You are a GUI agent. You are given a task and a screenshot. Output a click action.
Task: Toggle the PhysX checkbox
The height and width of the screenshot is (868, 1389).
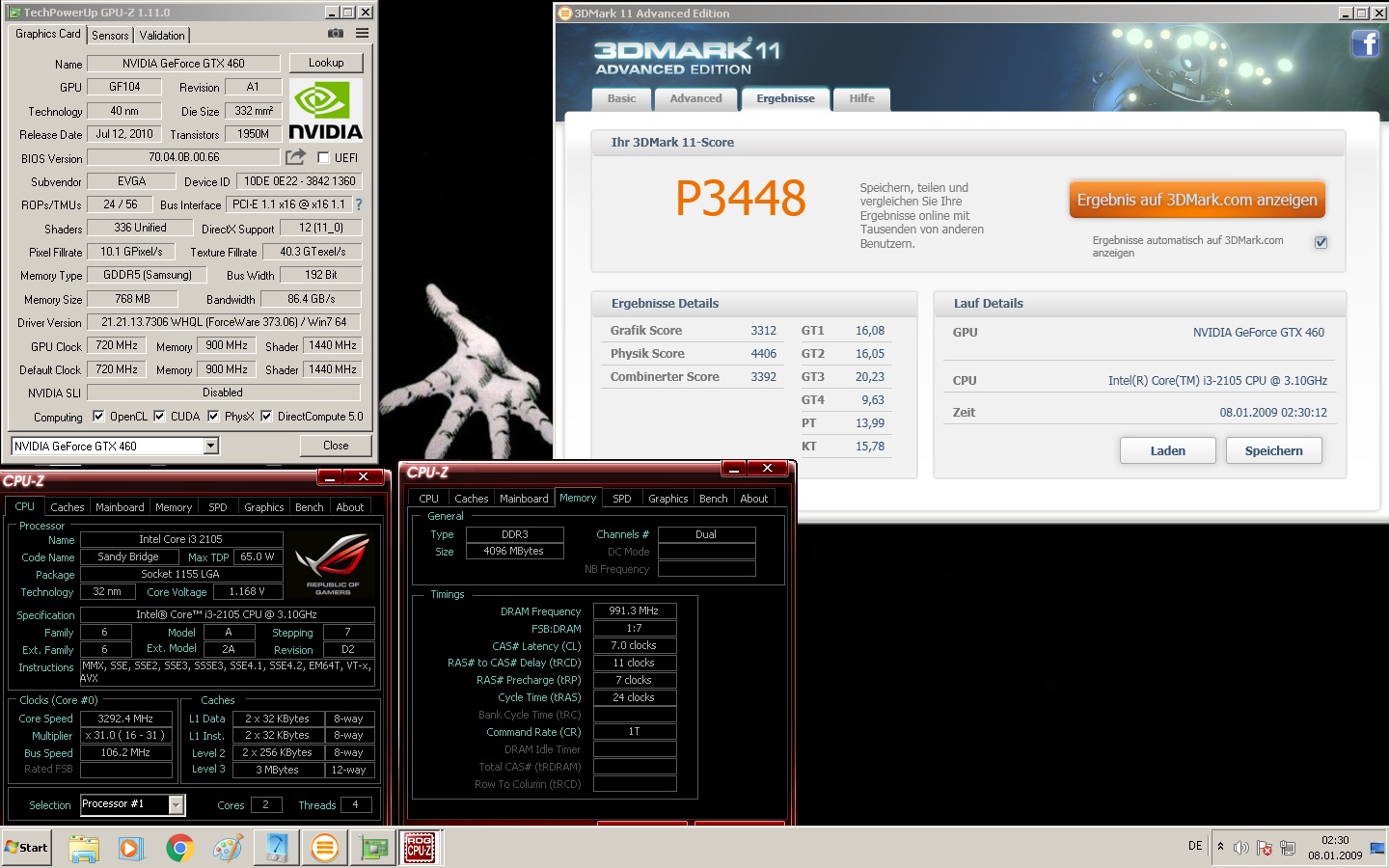pyautogui.click(x=213, y=417)
